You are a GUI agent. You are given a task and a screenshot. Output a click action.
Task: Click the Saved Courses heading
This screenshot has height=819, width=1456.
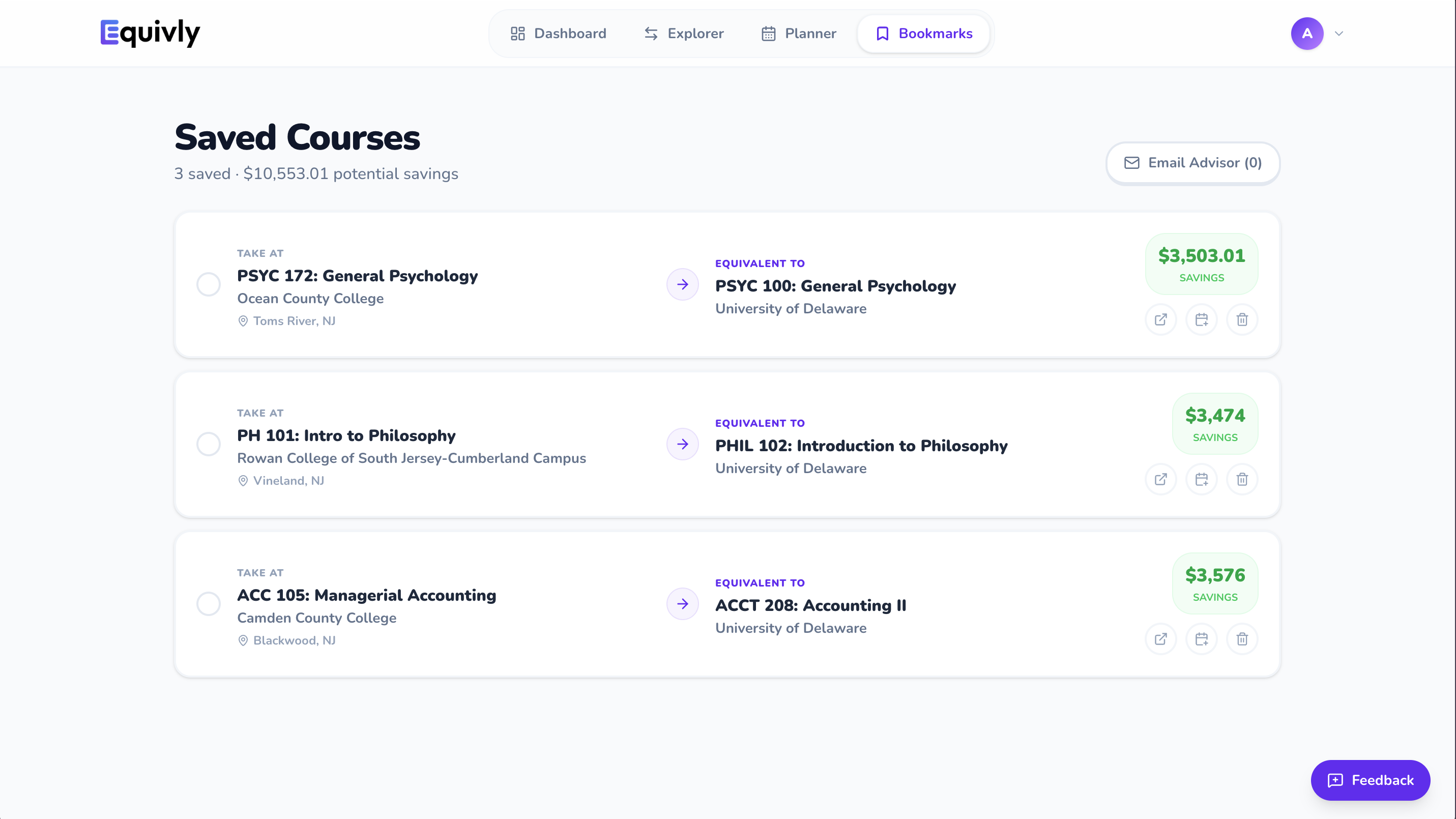point(297,137)
